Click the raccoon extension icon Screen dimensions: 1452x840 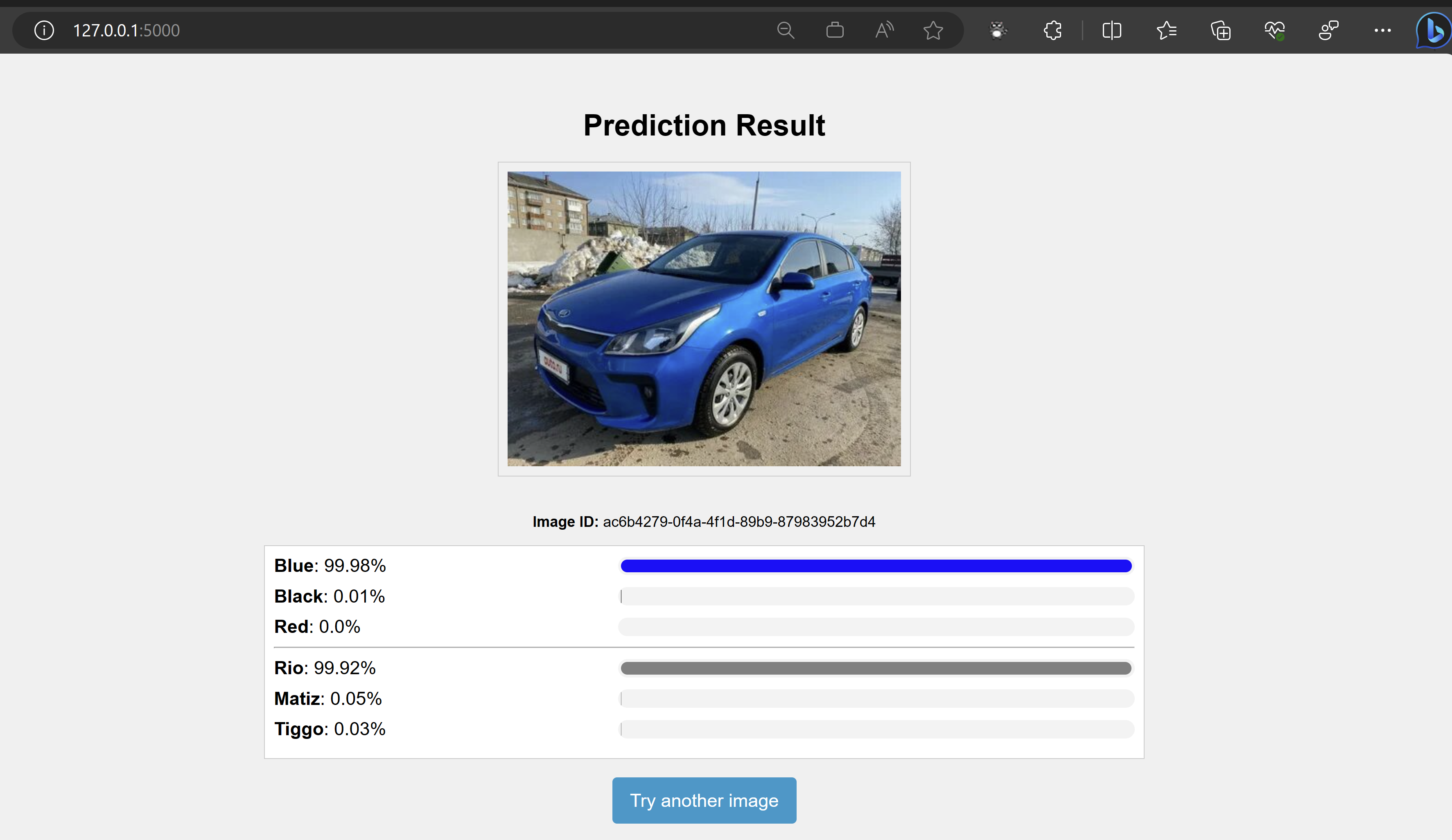coord(998,30)
